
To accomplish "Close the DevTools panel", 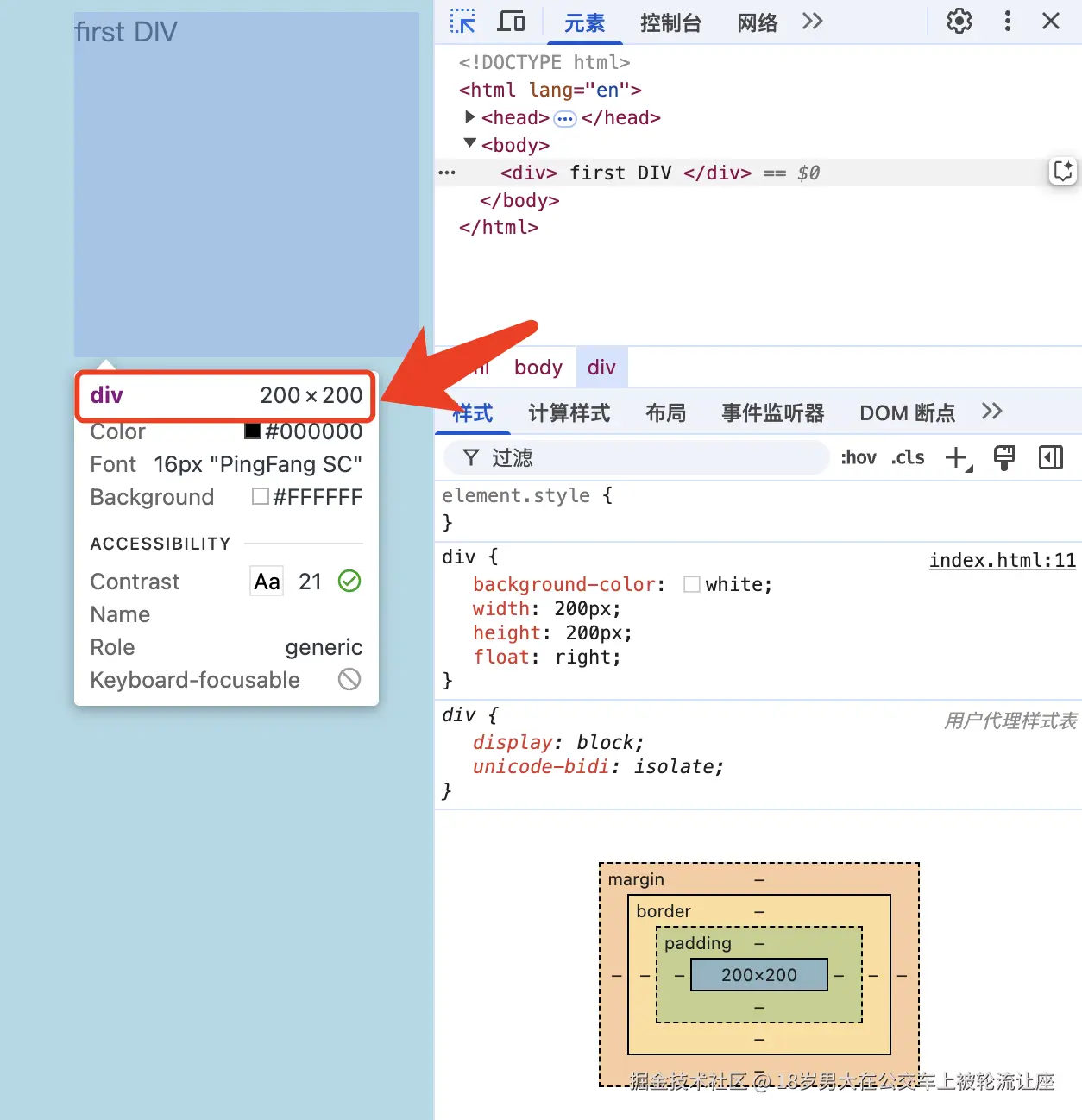I will pos(1051,21).
